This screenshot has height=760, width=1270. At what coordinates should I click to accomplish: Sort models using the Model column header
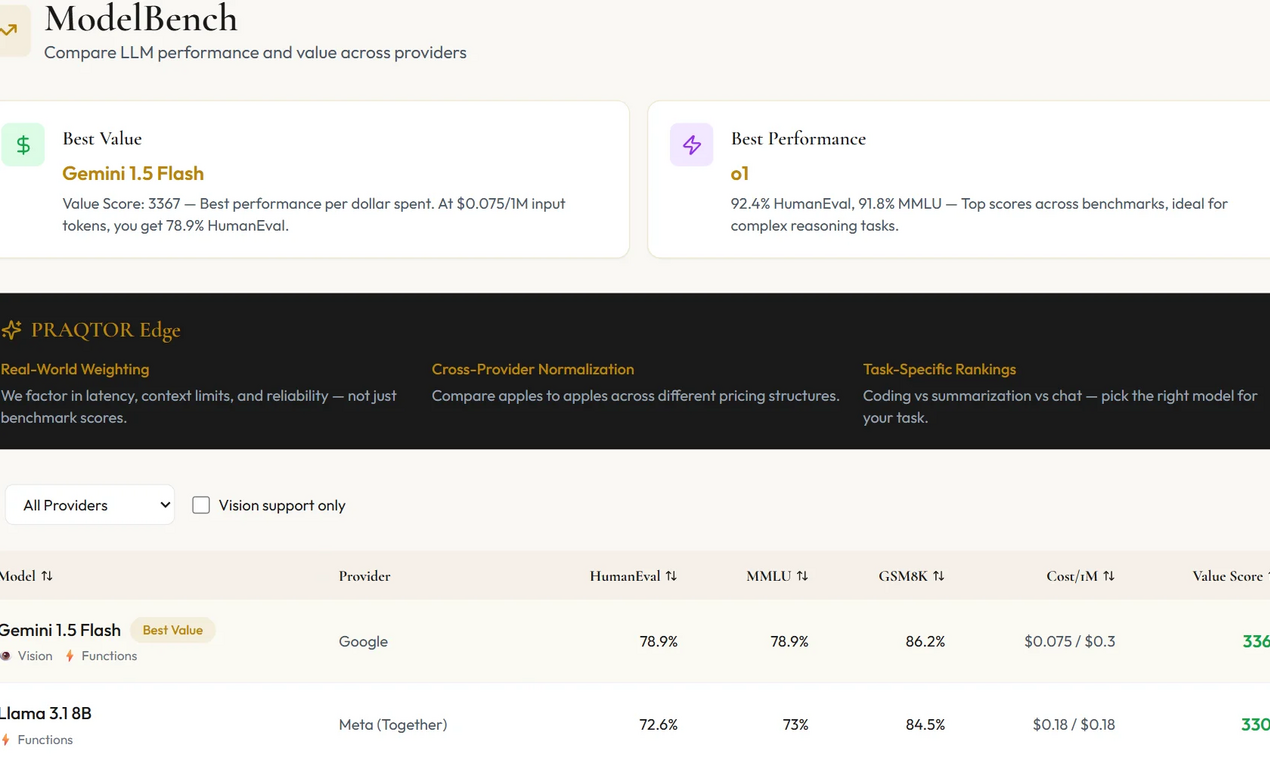pyautogui.click(x=23, y=576)
